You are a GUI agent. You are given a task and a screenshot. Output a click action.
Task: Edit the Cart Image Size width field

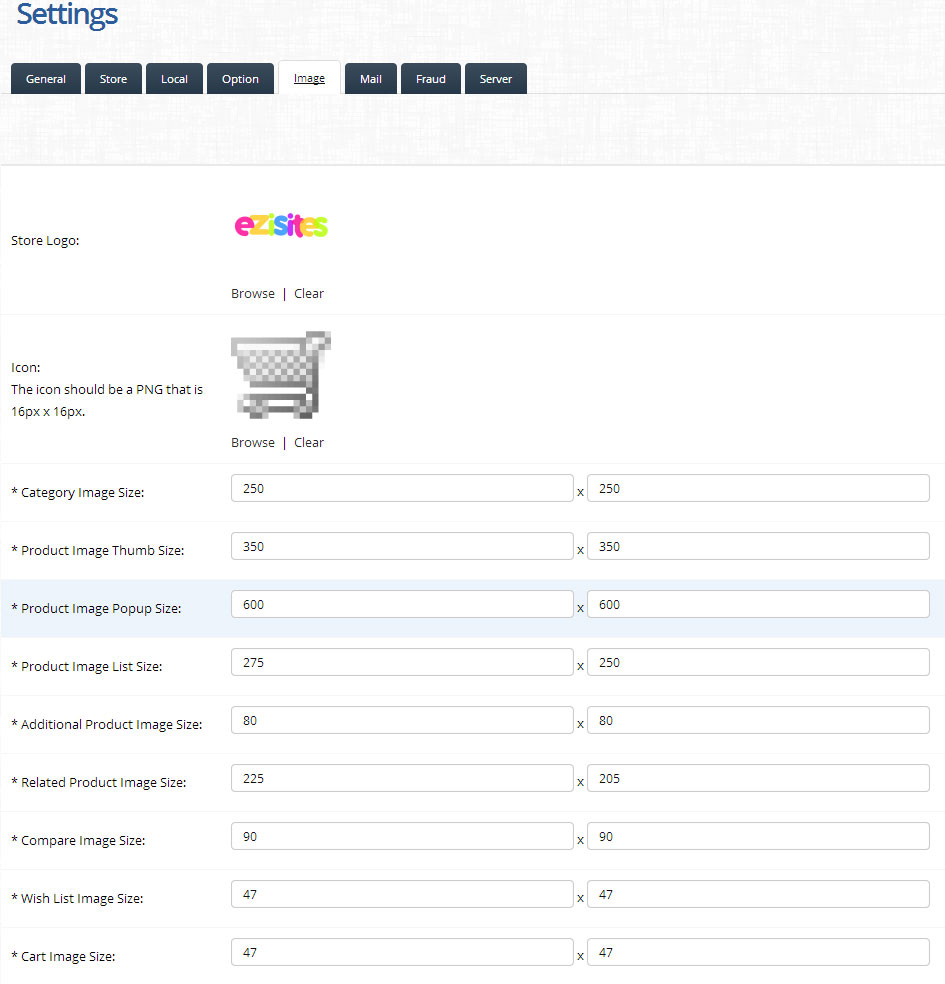point(402,952)
